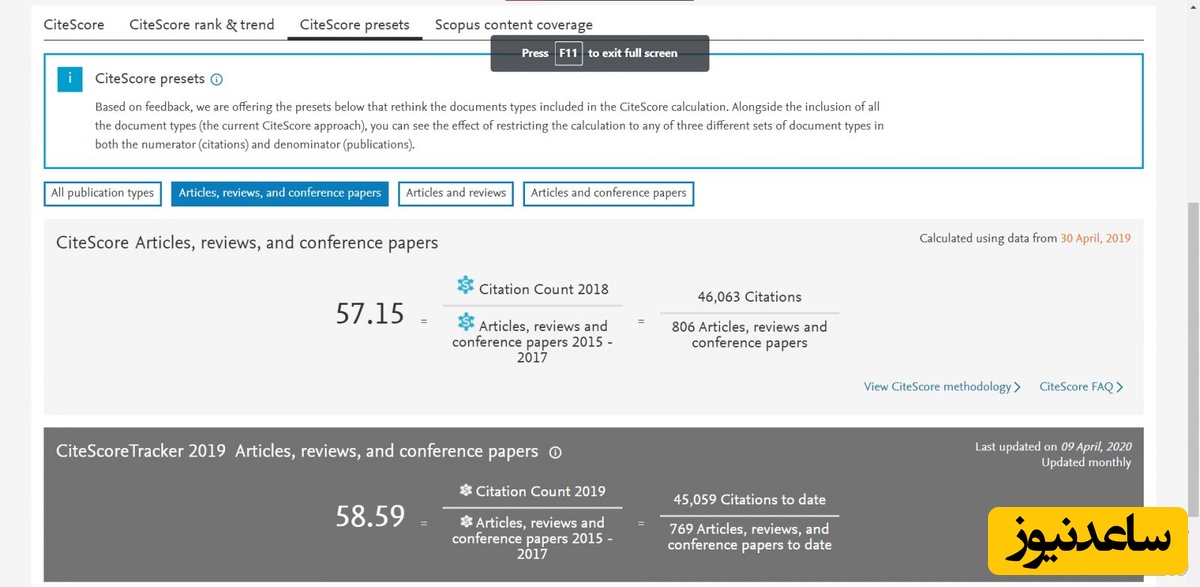
Task: Select the All publication types preset
Action: (x=103, y=193)
